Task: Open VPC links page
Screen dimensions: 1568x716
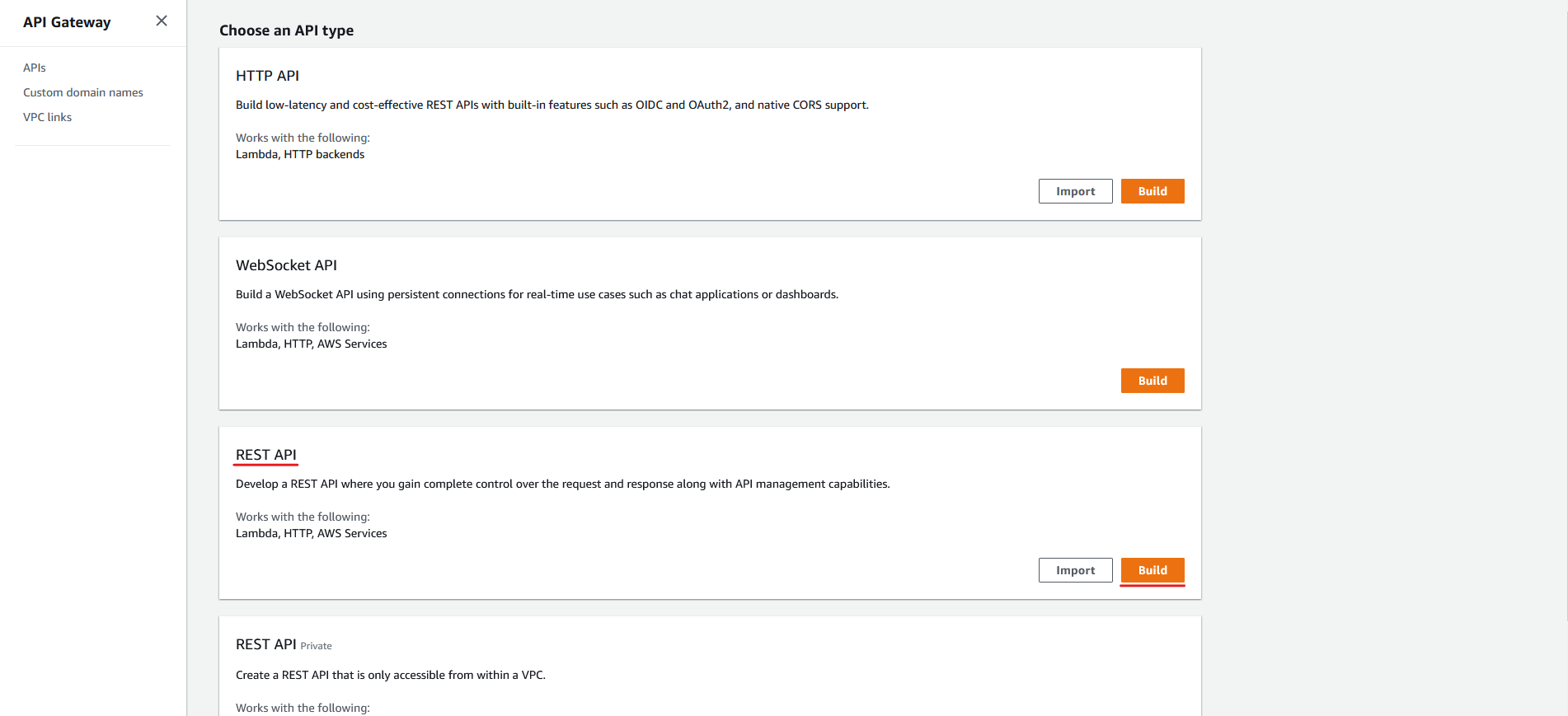Action: click(x=48, y=117)
